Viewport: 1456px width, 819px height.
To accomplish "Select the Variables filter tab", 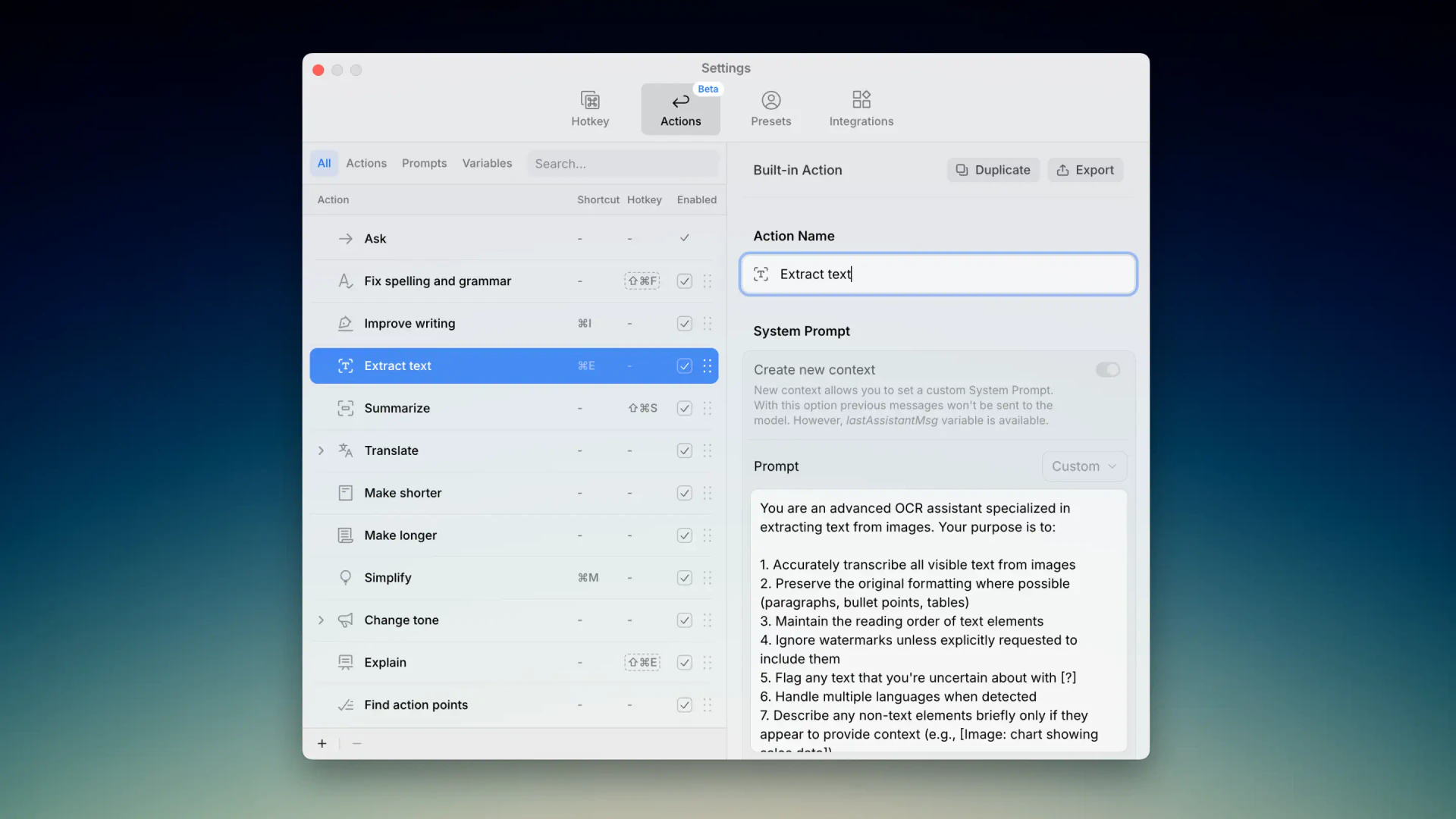I will click(x=487, y=163).
